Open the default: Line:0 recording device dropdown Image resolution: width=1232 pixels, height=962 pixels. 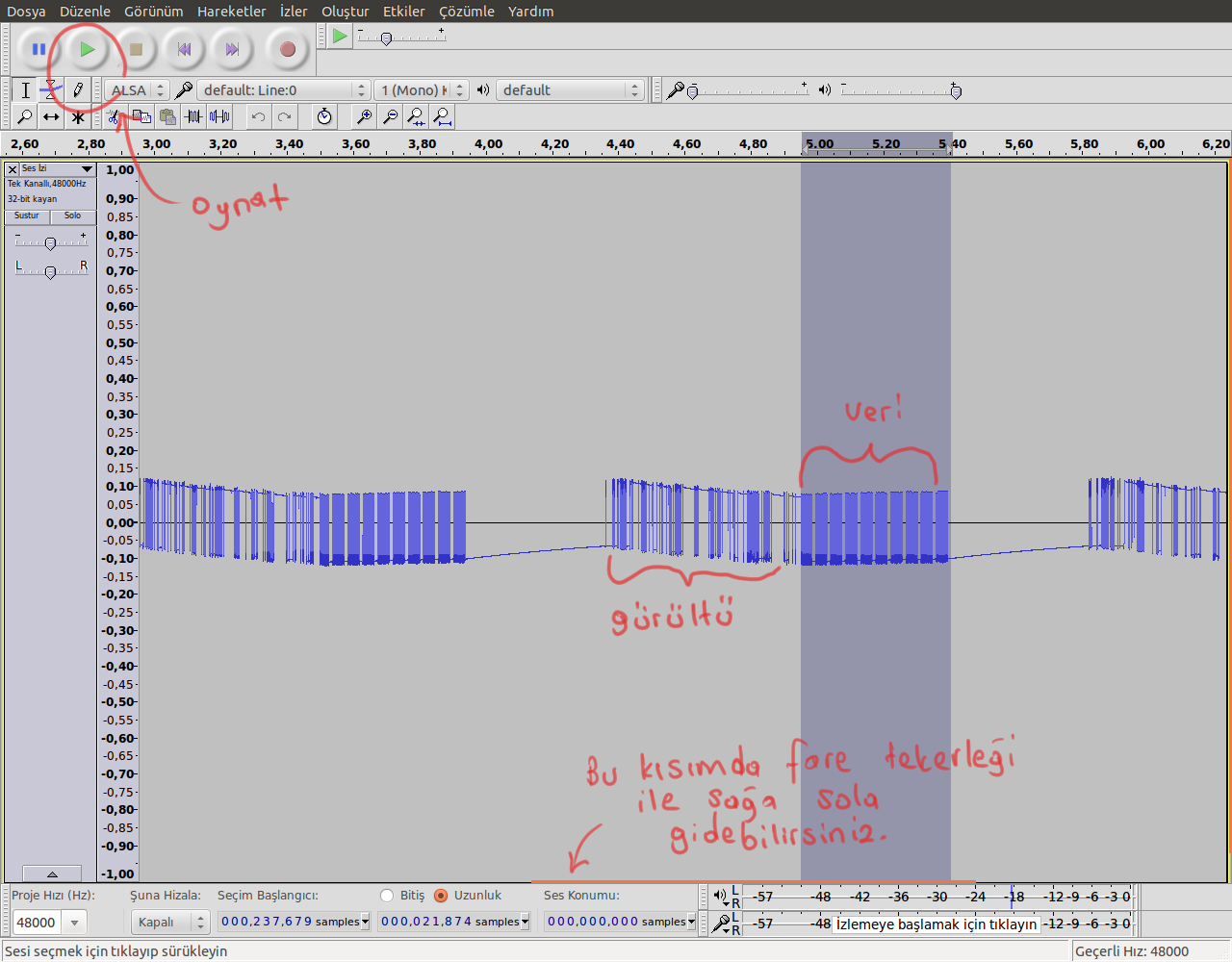click(283, 90)
